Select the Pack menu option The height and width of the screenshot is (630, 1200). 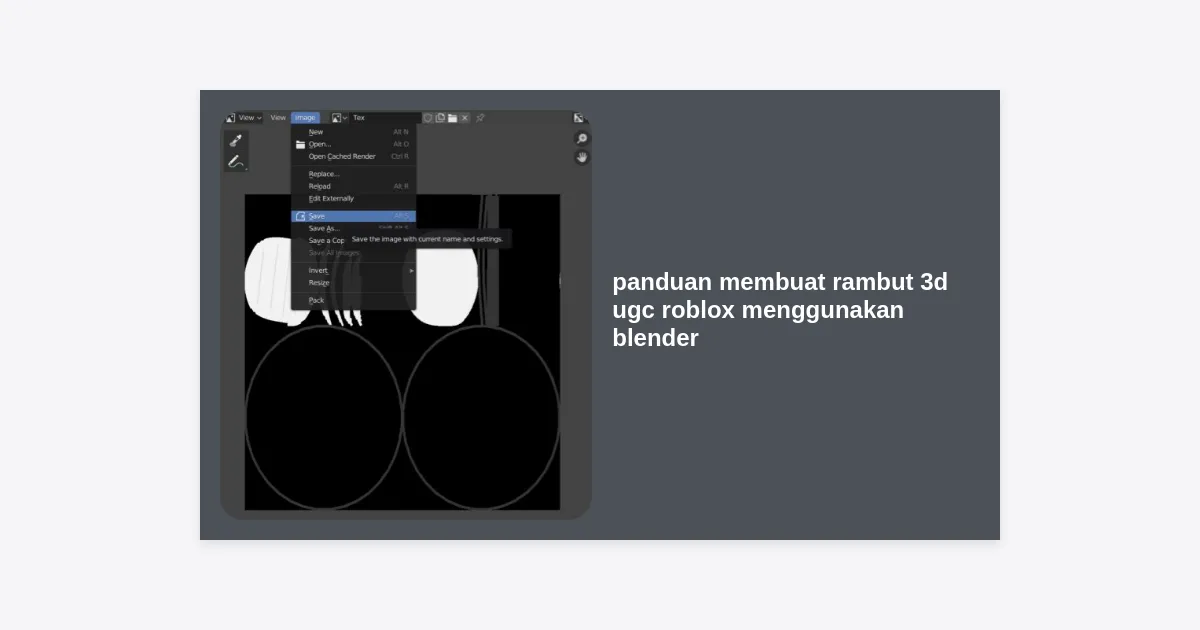coord(317,300)
